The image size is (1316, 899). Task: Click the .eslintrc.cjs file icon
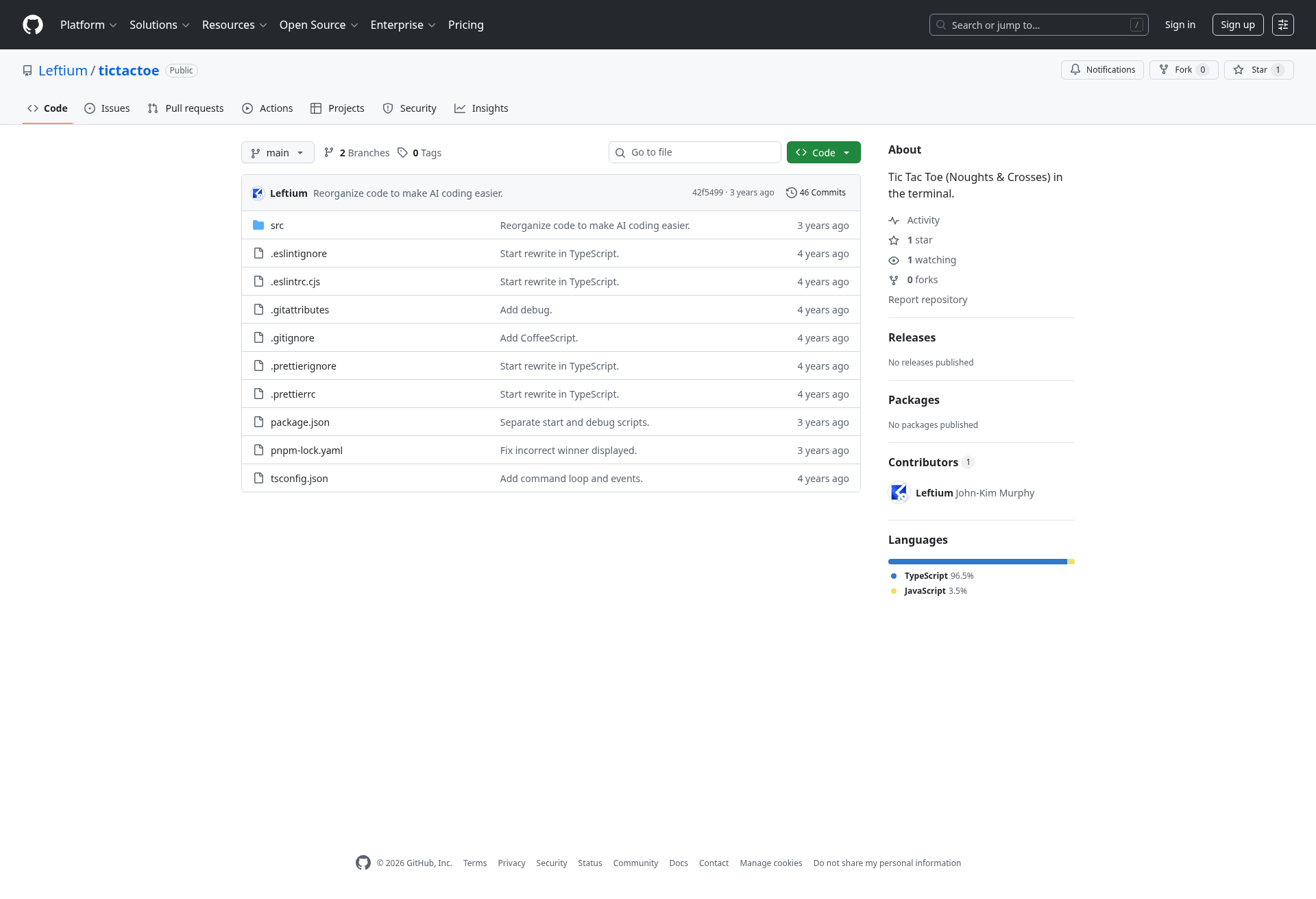point(258,281)
